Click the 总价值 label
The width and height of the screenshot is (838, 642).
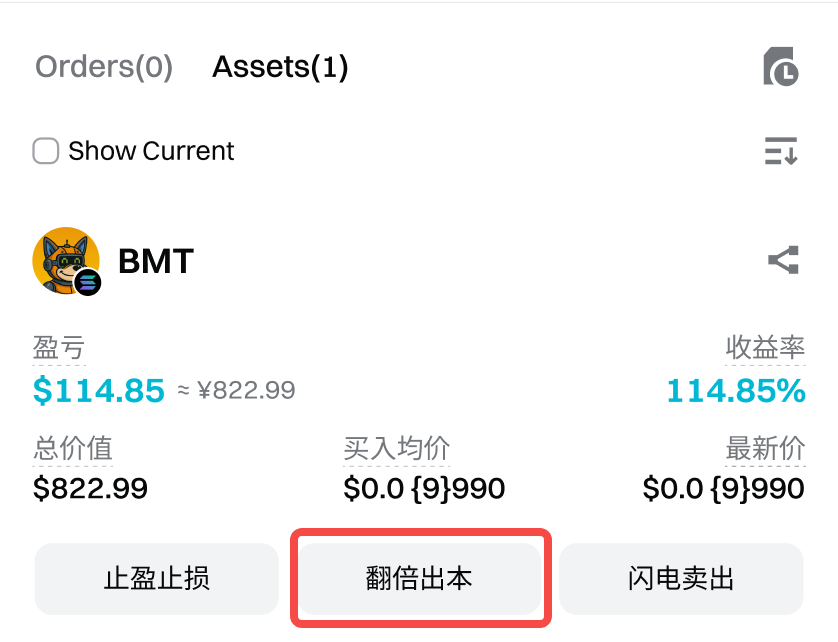click(x=73, y=448)
